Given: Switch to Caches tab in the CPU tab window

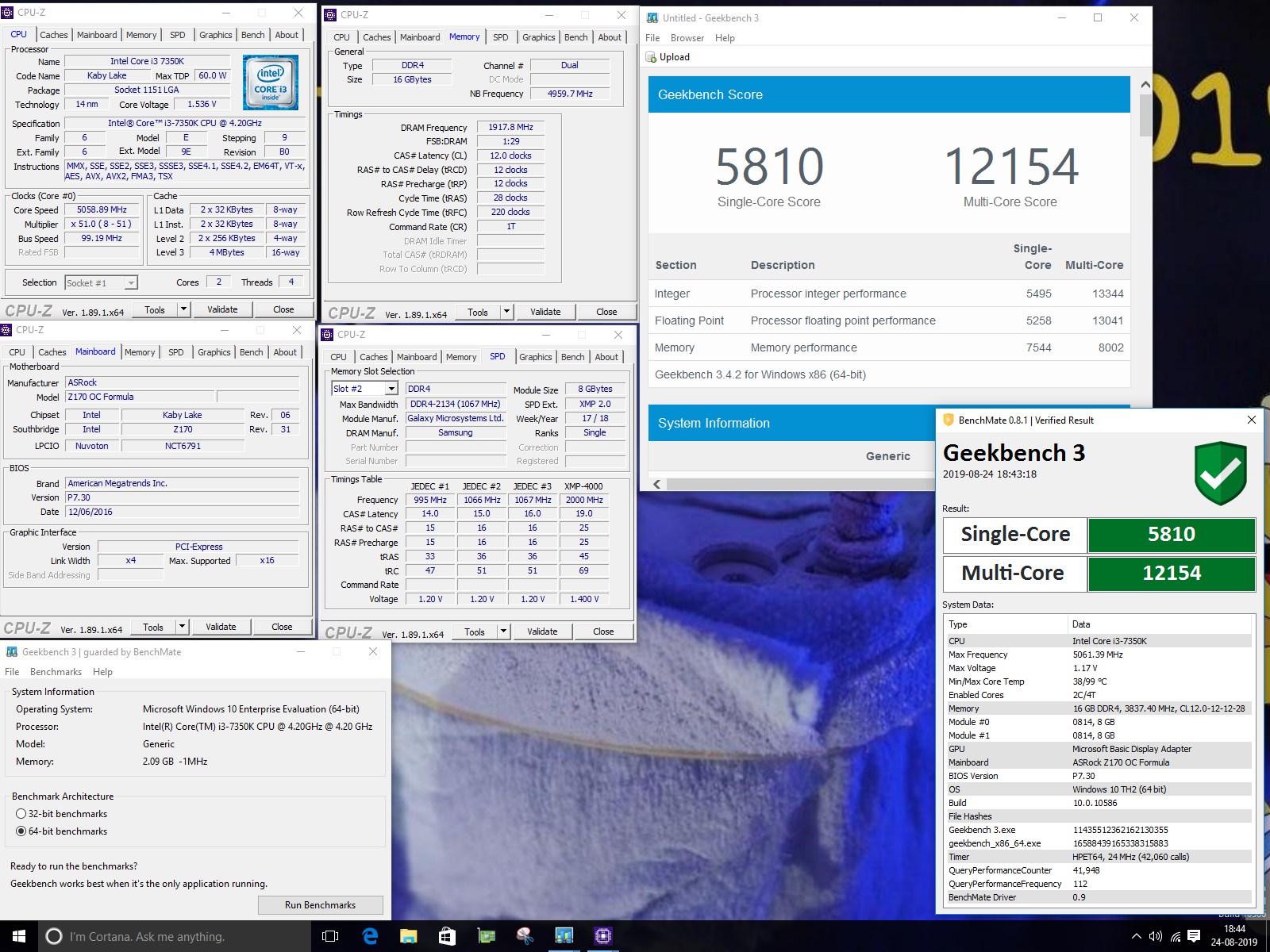Looking at the screenshot, I should 54,35.
